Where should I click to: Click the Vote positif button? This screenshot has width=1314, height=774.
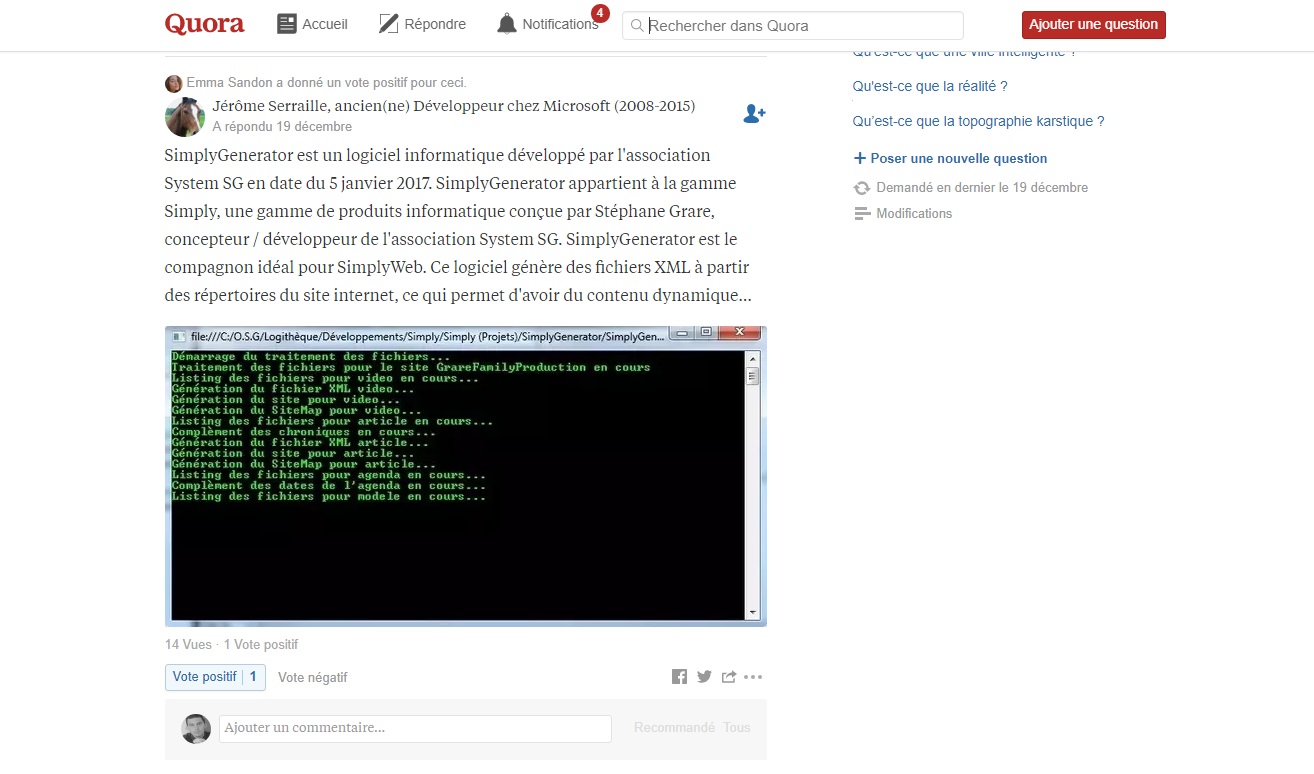click(x=215, y=677)
